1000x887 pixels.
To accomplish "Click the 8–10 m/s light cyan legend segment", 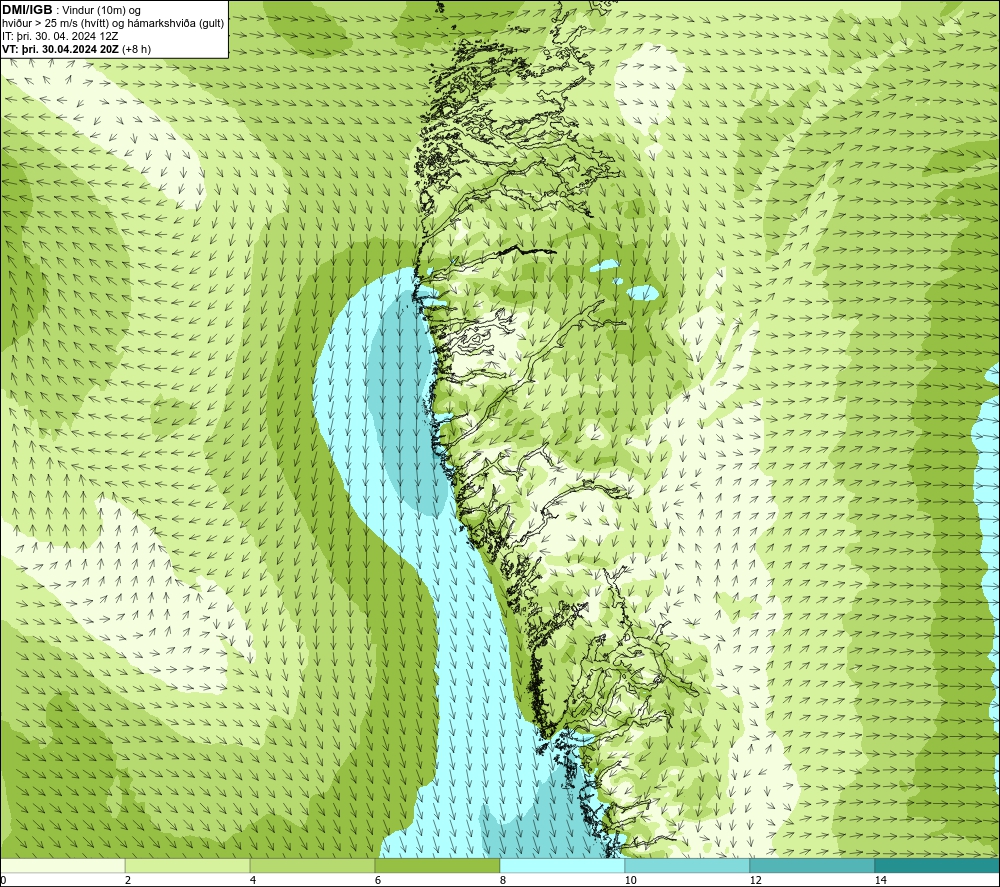I will (562, 865).
